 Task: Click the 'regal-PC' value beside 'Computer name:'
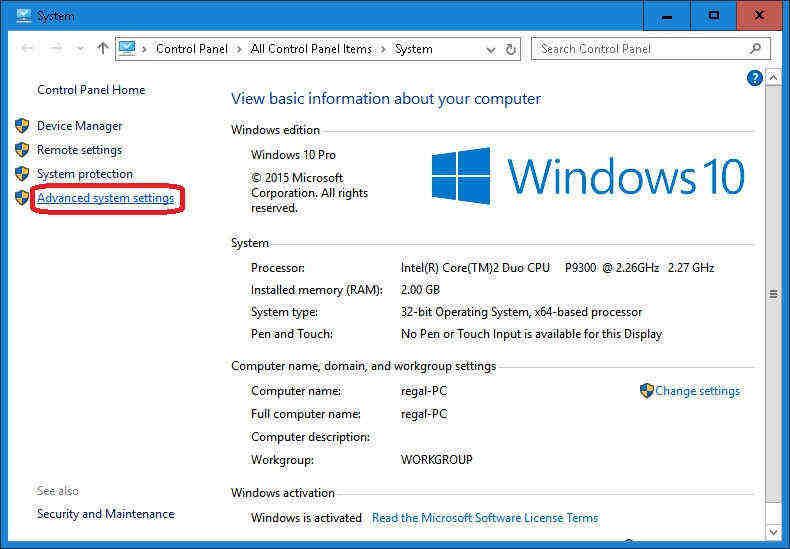424,391
